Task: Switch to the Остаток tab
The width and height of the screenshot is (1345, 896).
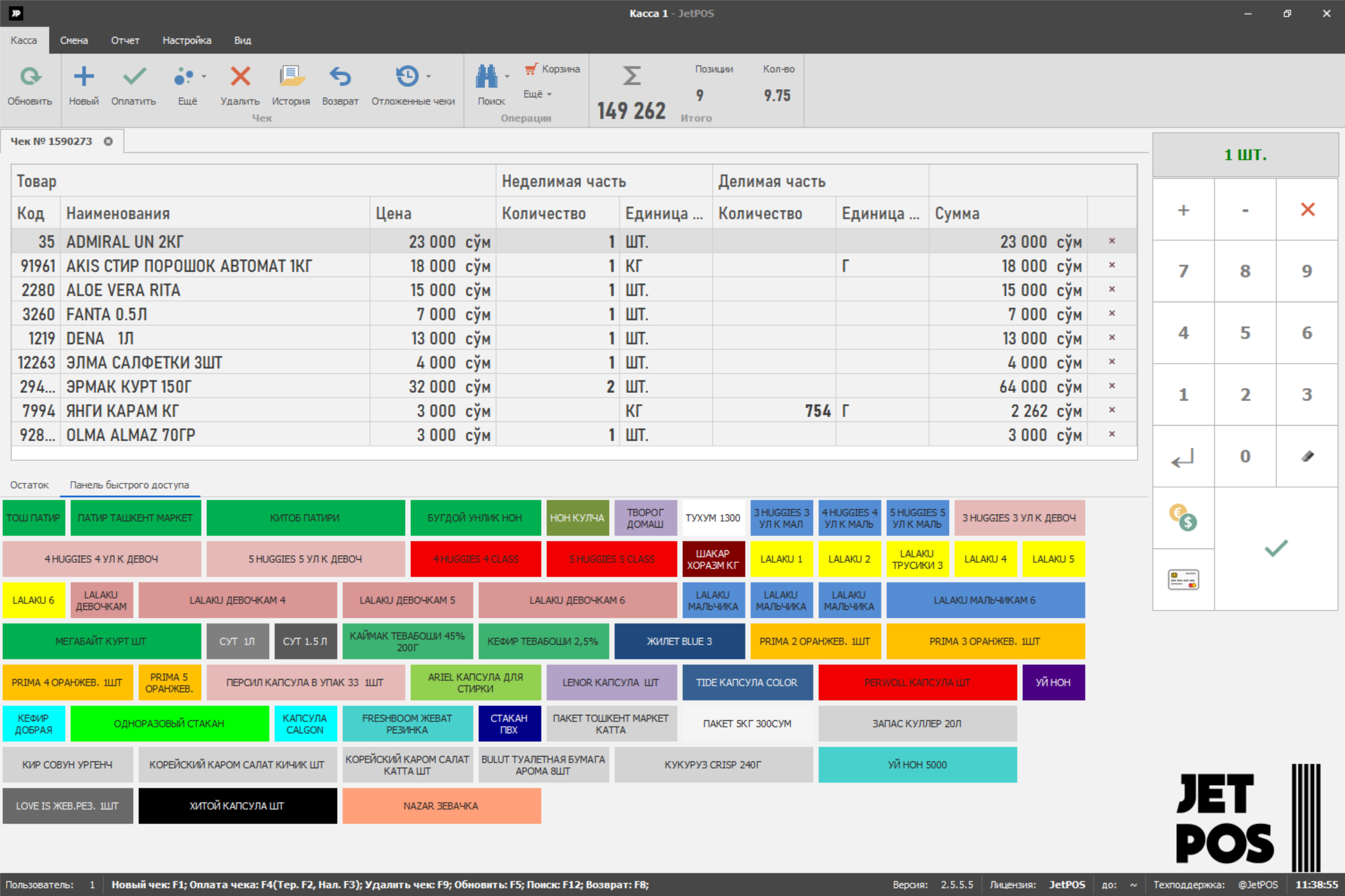Action: [x=29, y=485]
